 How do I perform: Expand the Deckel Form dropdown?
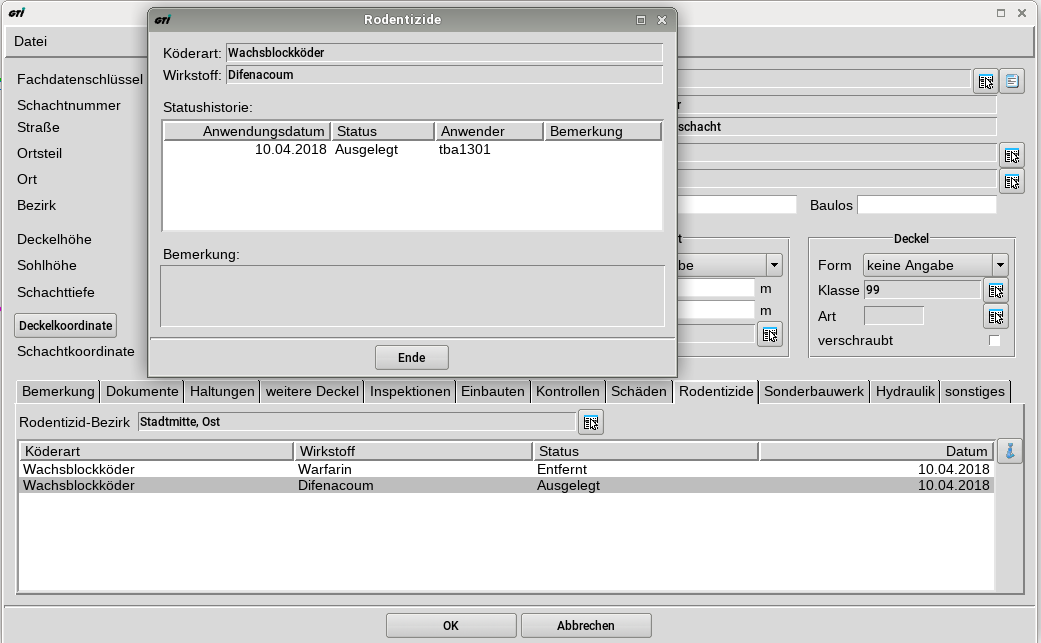(999, 265)
